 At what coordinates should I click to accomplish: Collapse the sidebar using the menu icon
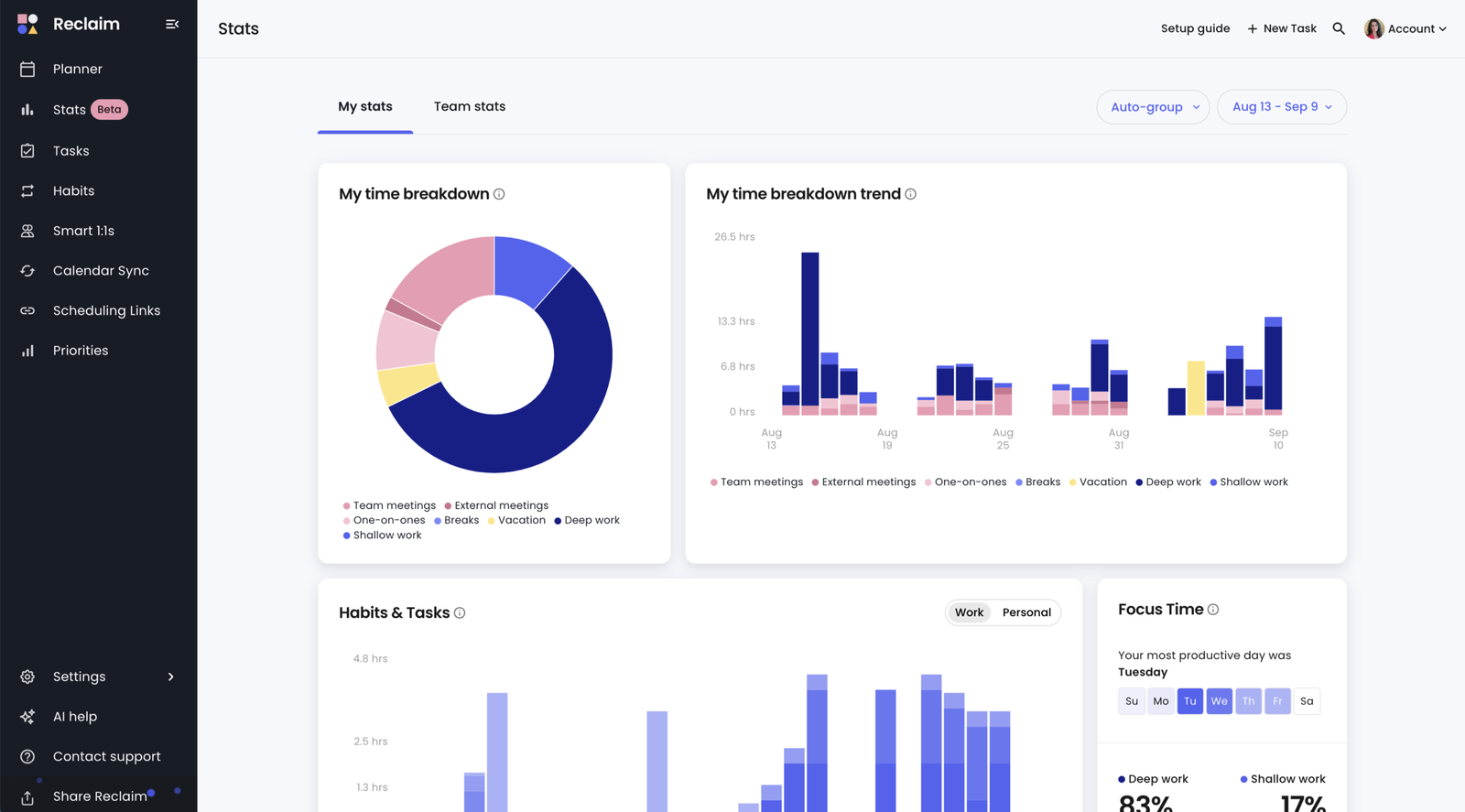171,25
